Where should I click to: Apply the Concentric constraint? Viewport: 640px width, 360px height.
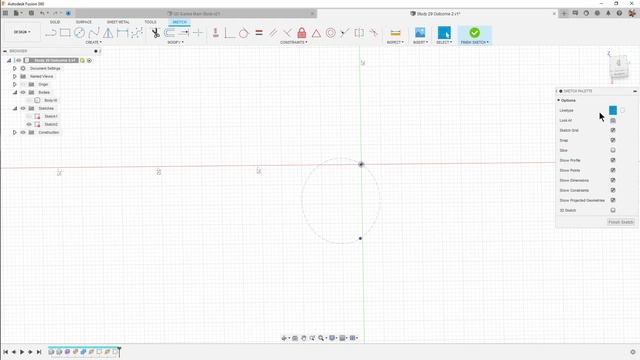pos(331,33)
